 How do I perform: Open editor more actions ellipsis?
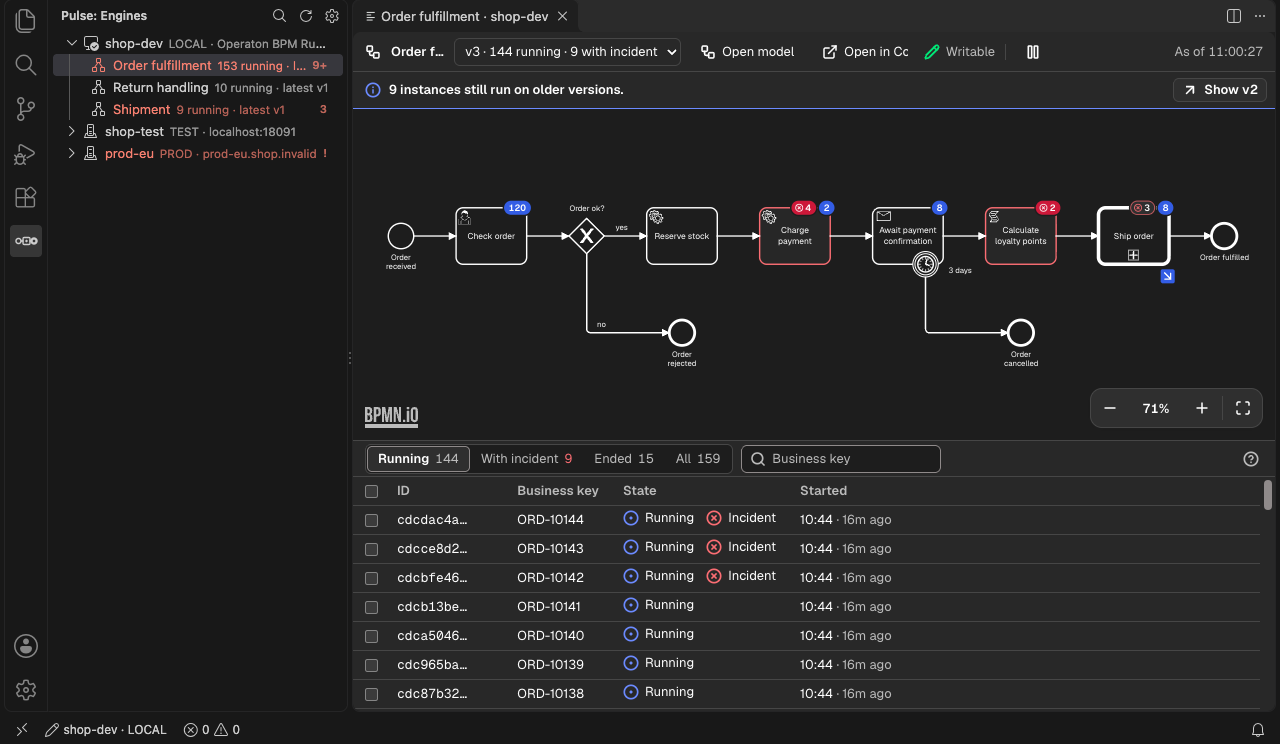pyautogui.click(x=1260, y=16)
